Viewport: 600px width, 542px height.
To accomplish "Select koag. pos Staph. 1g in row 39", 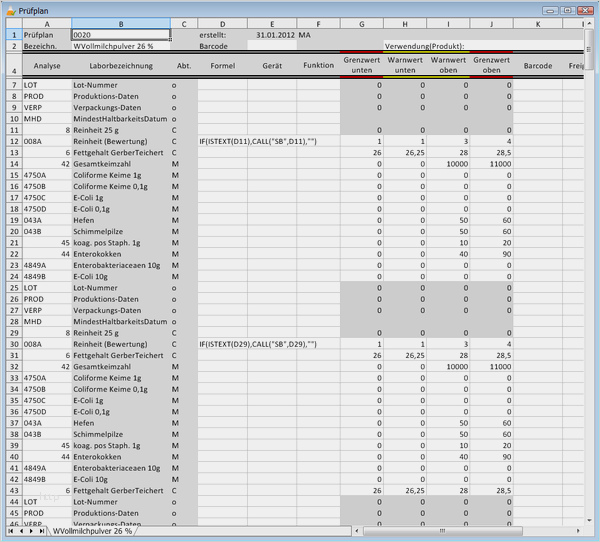I will tap(121, 446).
